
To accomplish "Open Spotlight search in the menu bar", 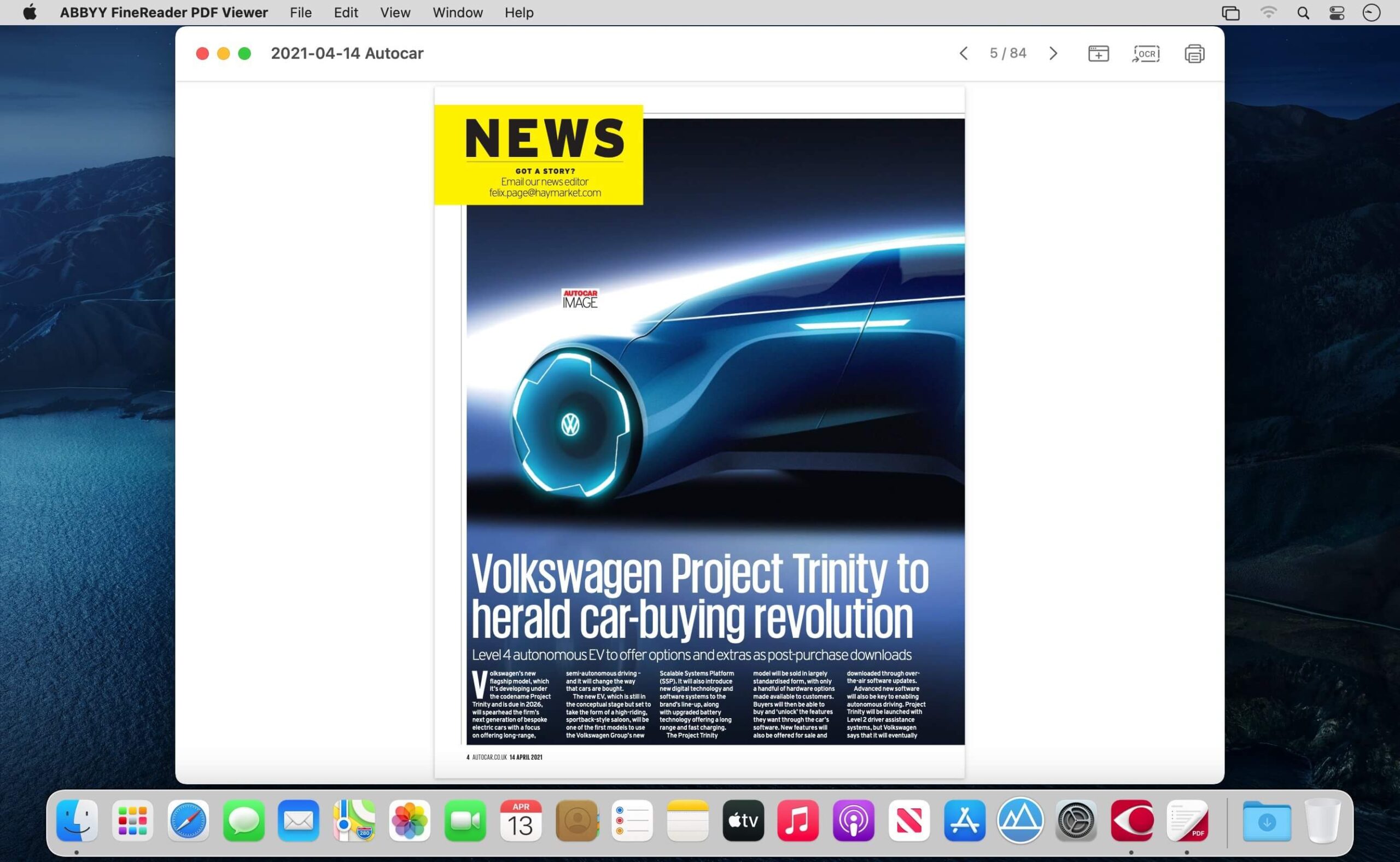I will click(1303, 13).
